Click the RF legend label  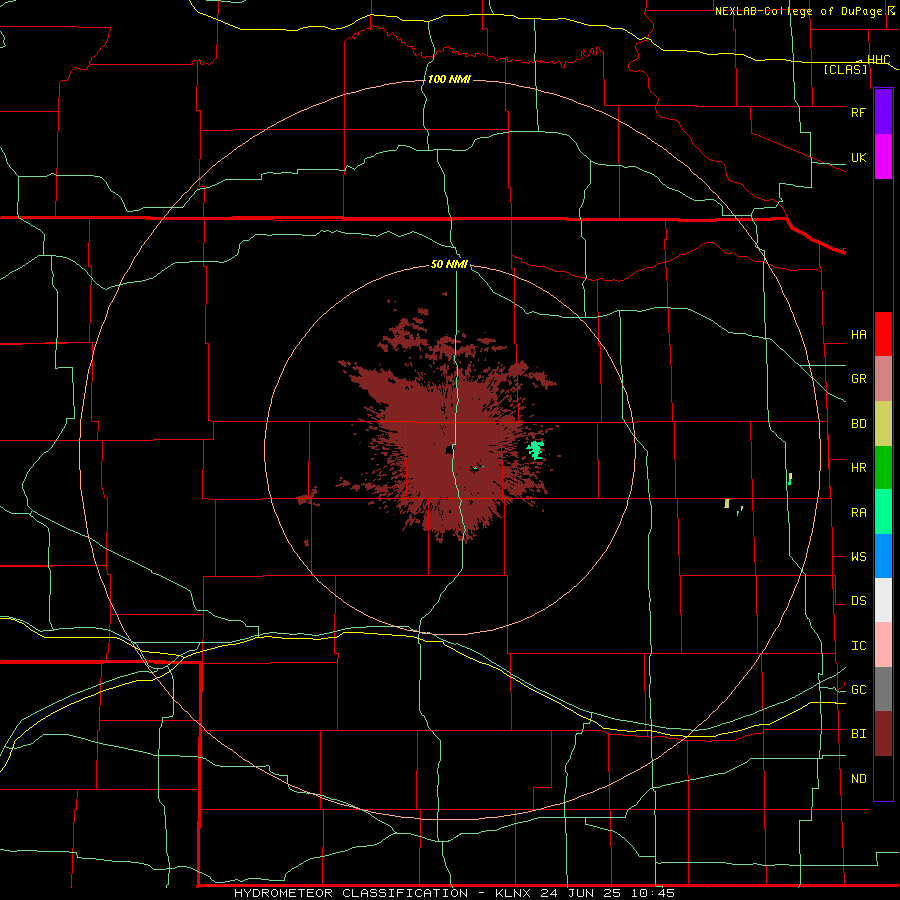(858, 112)
